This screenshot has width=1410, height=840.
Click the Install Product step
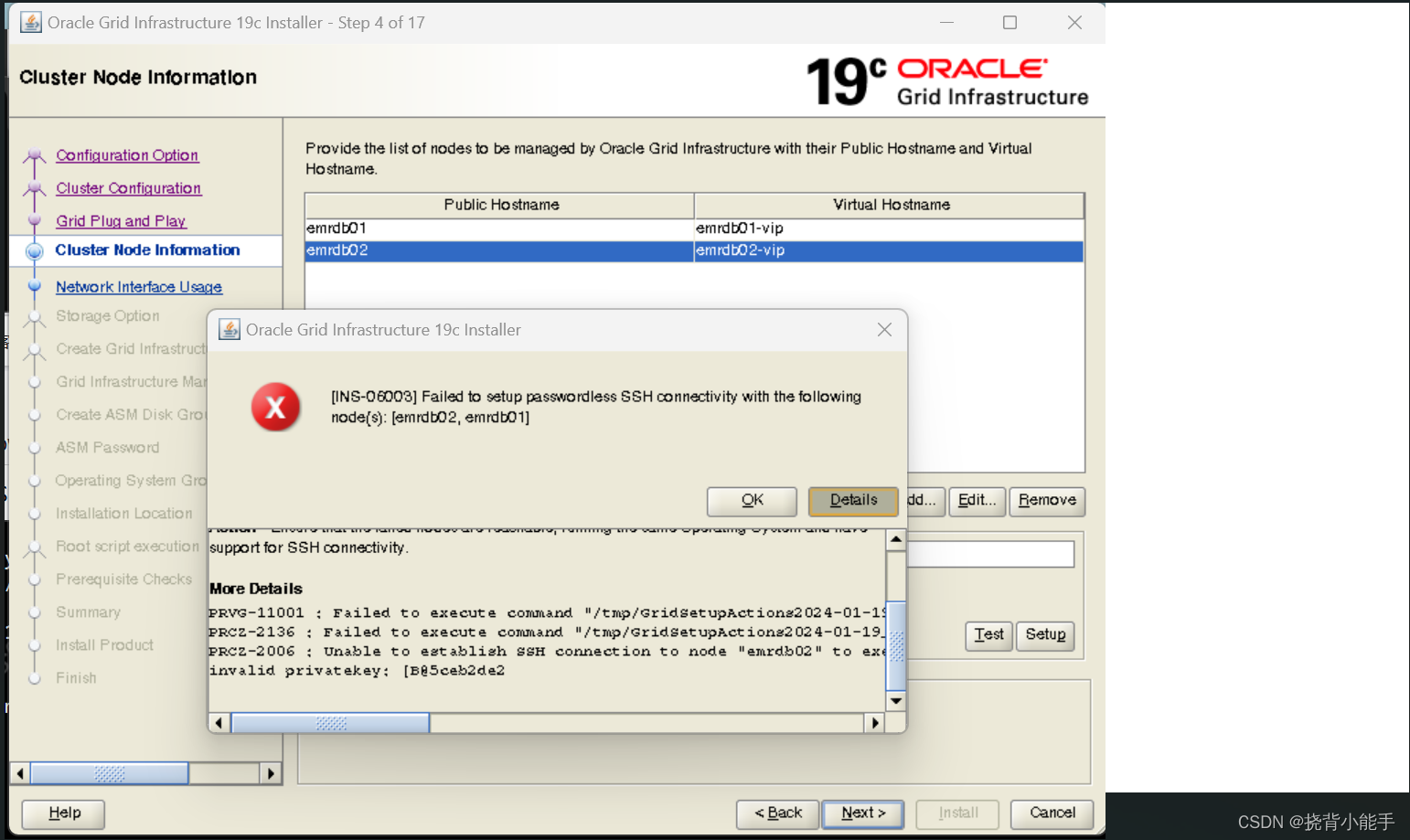pyautogui.click(x=104, y=645)
